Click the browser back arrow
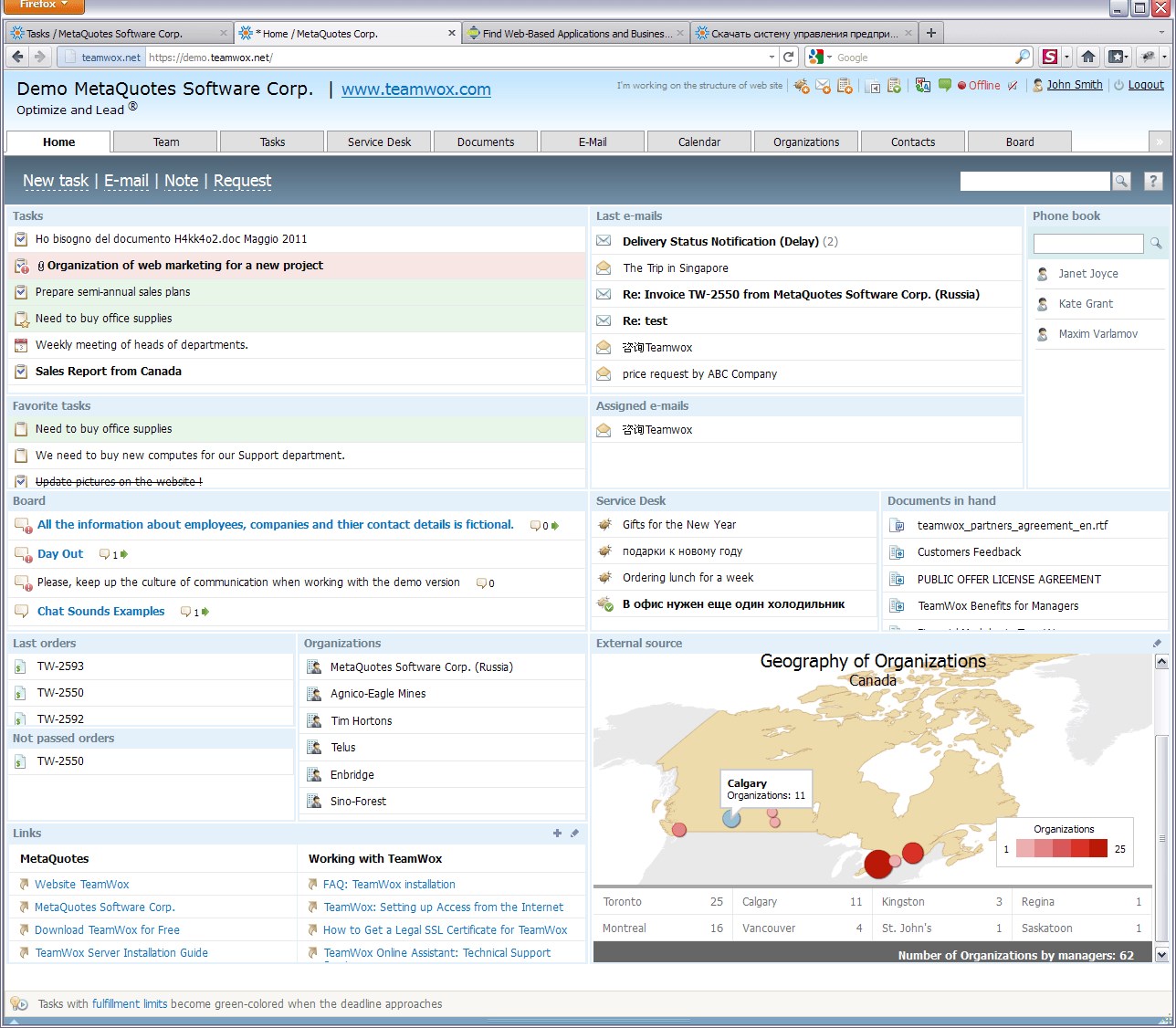Viewport: 1176px width, 1028px height. click(18, 57)
